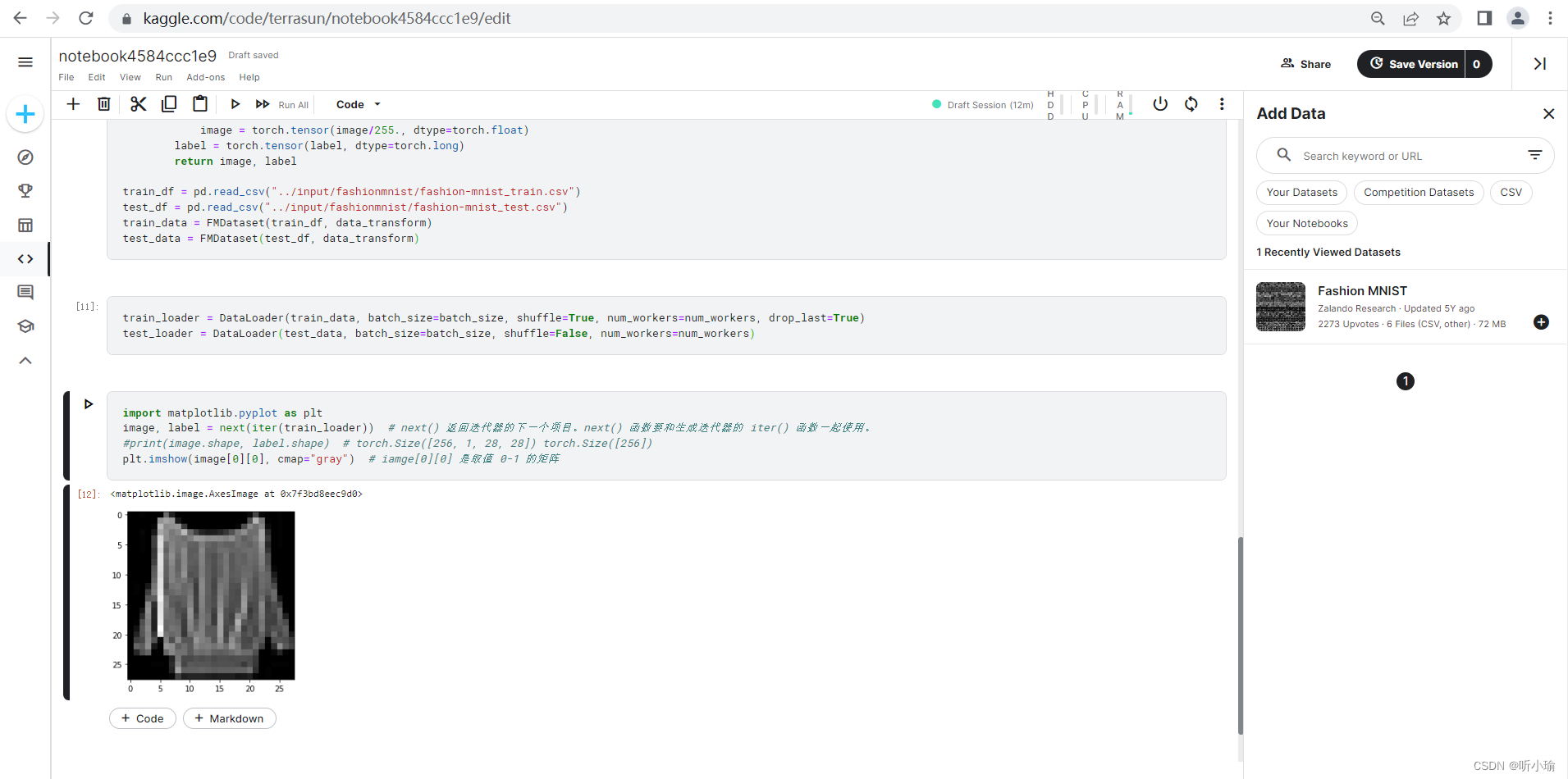Open Competitions from the left sidebar trophy icon
The height and width of the screenshot is (779, 1568).
tap(25, 191)
